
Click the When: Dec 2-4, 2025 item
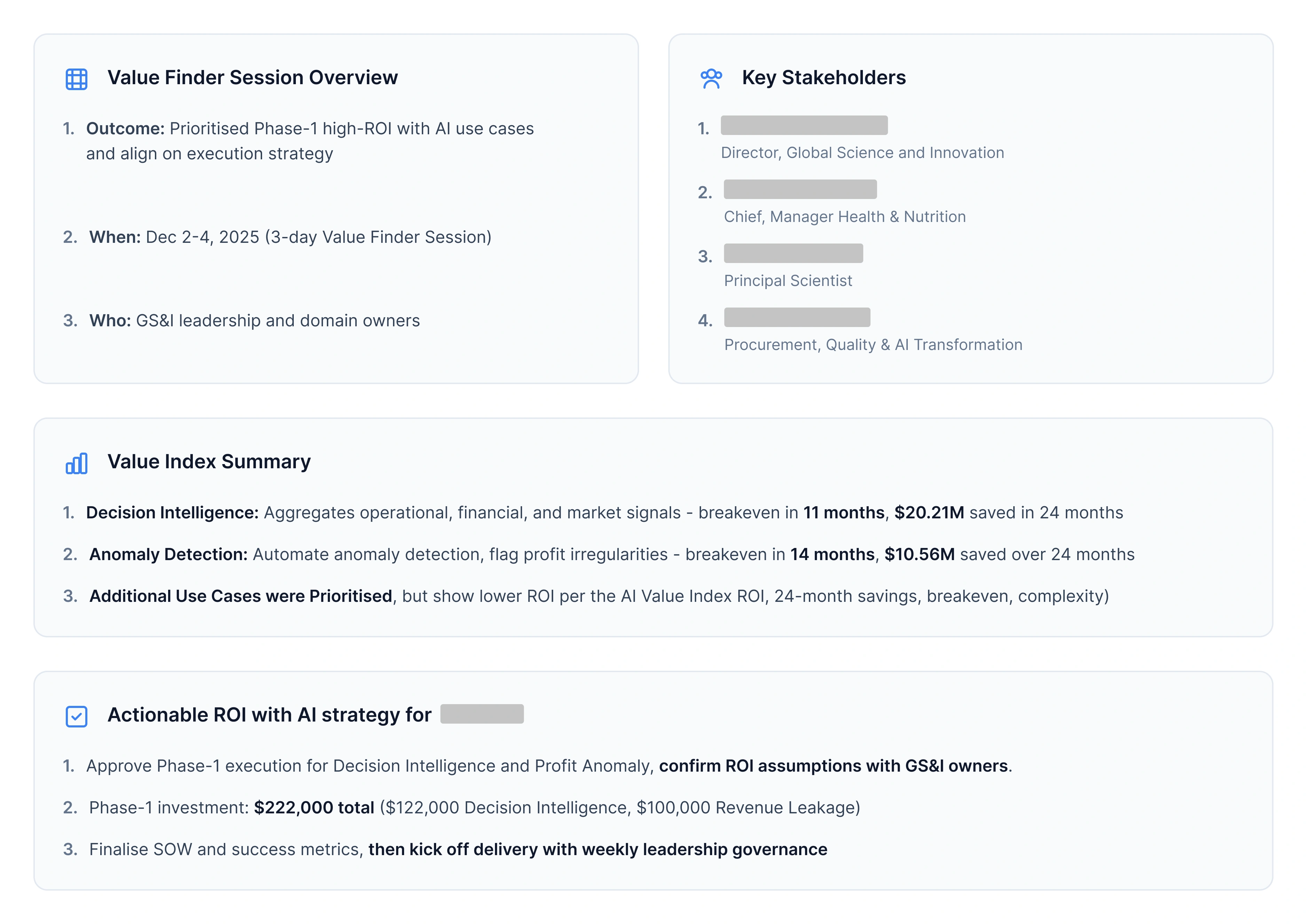pos(290,237)
